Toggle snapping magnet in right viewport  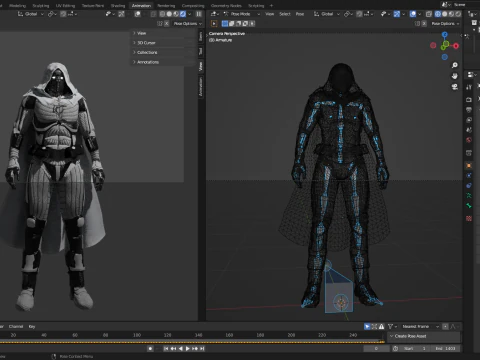(359, 14)
